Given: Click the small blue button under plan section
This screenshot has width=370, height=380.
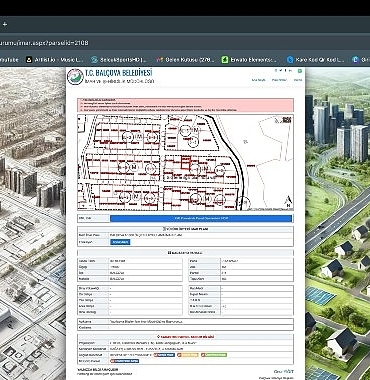Looking at the screenshot, I should coord(120,242).
